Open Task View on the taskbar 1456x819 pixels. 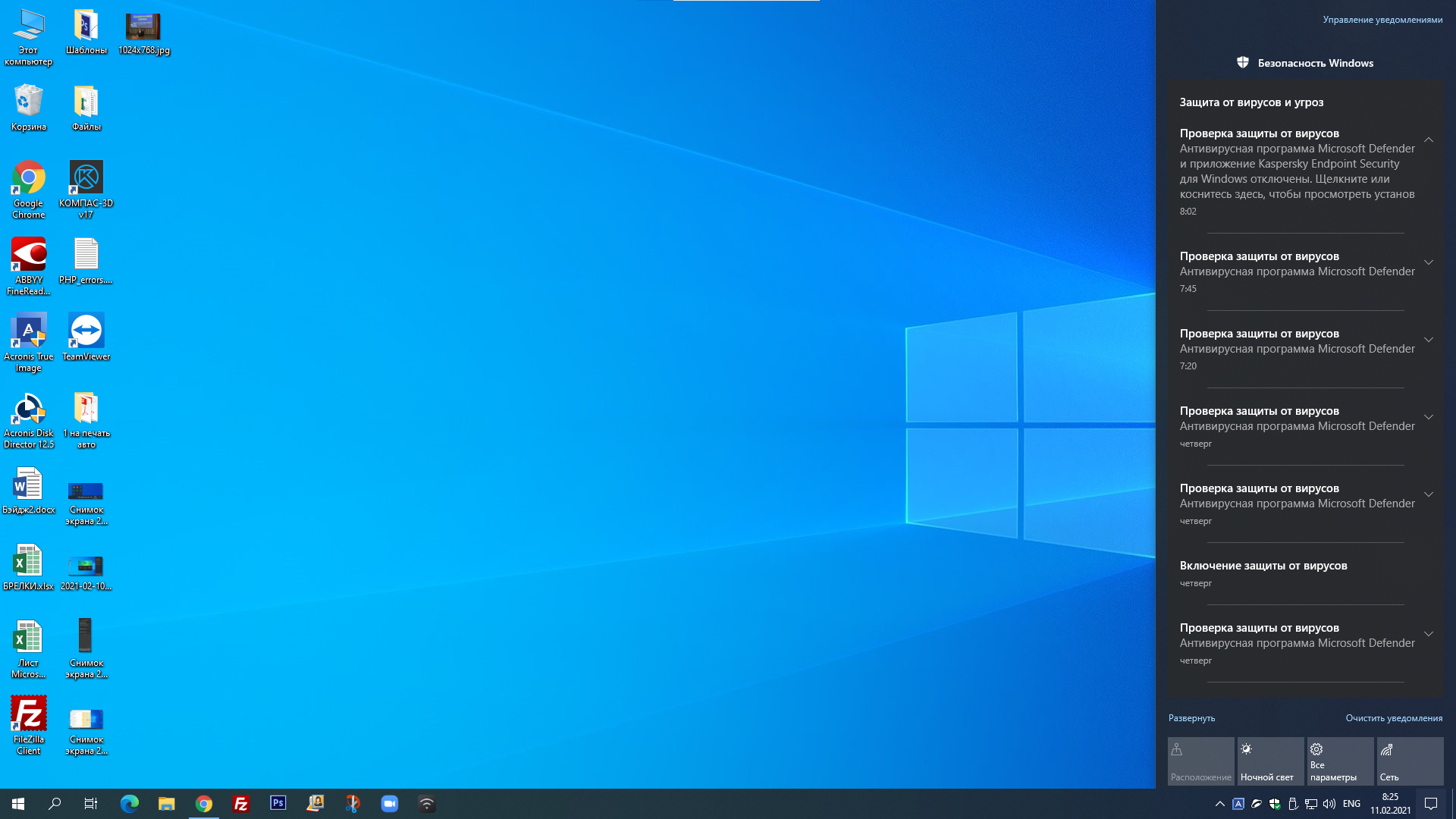coord(91,804)
